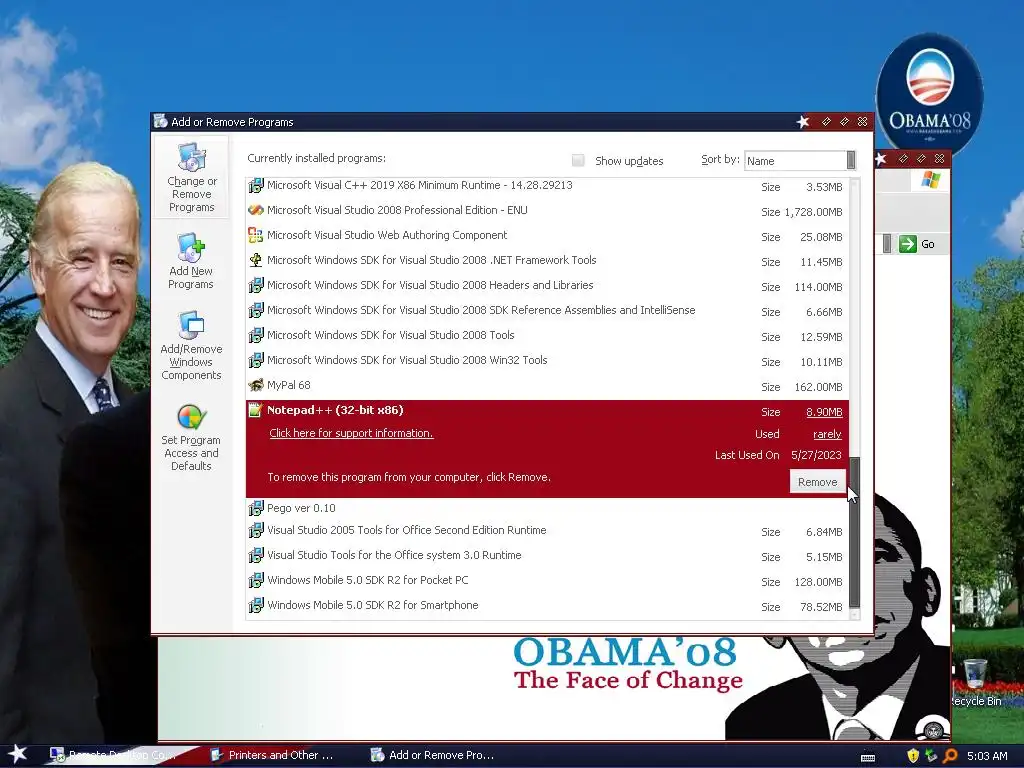
Task: Click .NET Framework Tools entry icon
Action: pos(256,260)
